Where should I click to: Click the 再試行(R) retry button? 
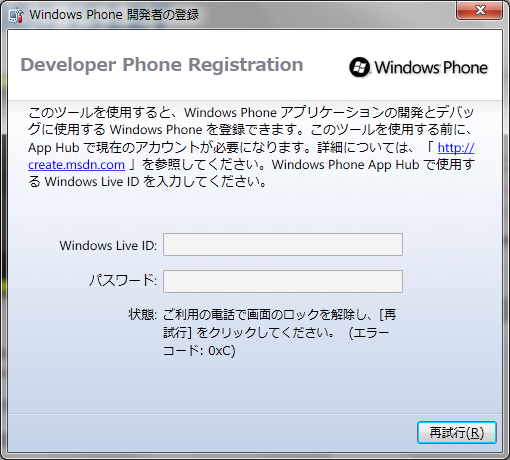(457, 432)
